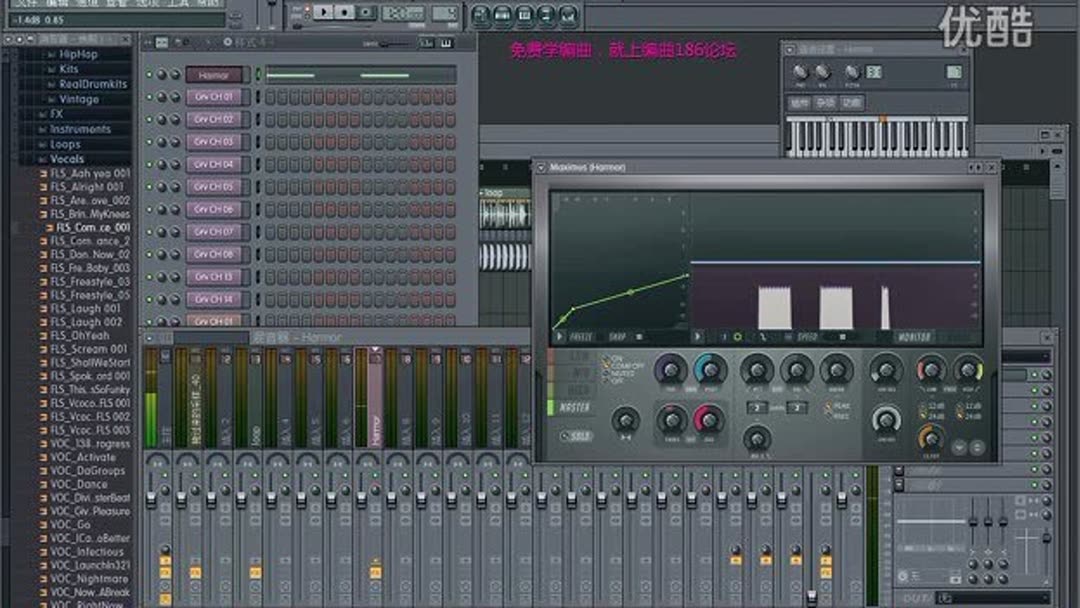Image resolution: width=1080 pixels, height=608 pixels.
Task: Click the MONITOR icon in Maximus
Action: tap(912, 337)
